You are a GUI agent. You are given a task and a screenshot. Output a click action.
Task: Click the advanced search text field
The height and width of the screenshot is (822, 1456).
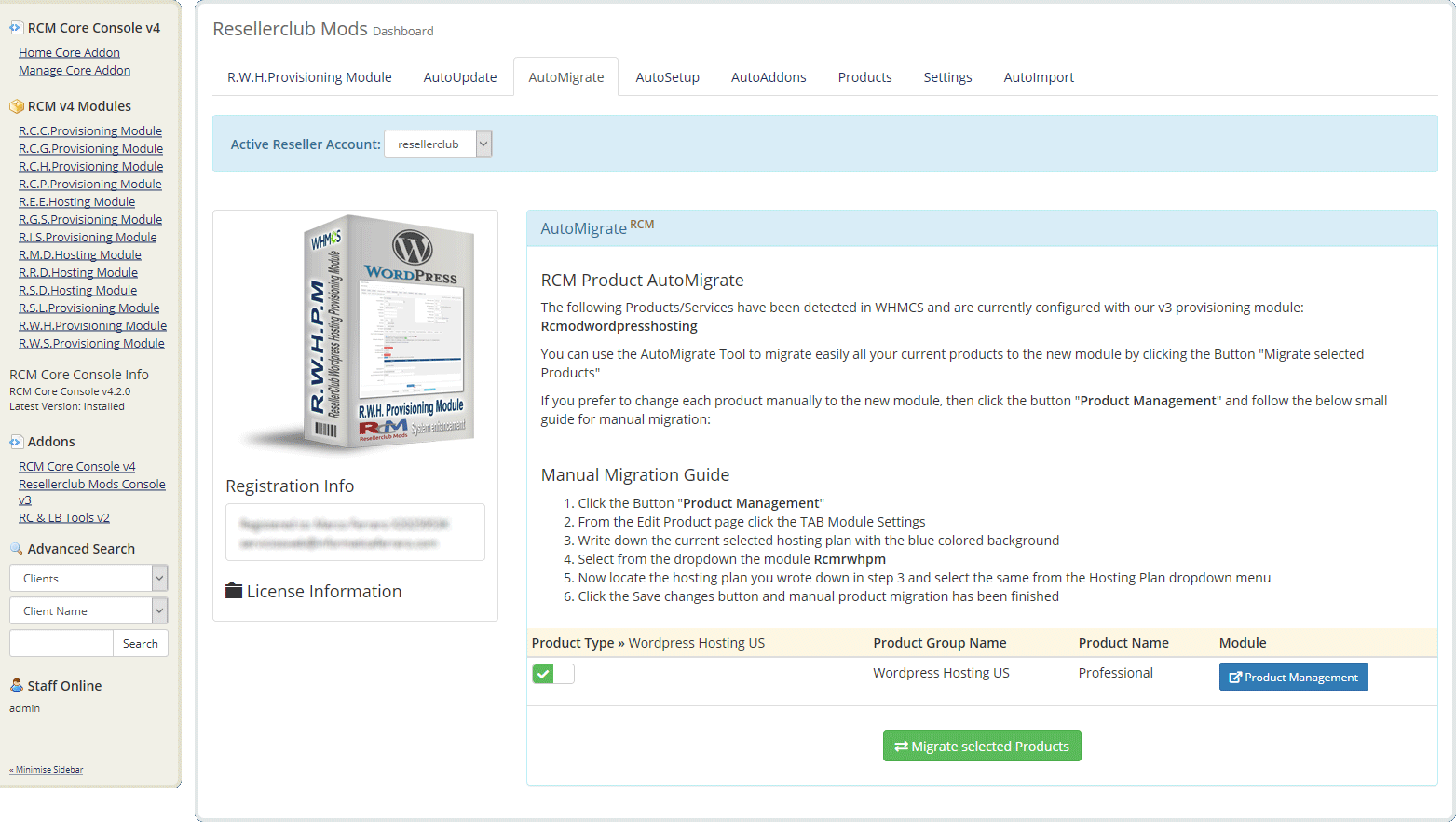tap(61, 643)
